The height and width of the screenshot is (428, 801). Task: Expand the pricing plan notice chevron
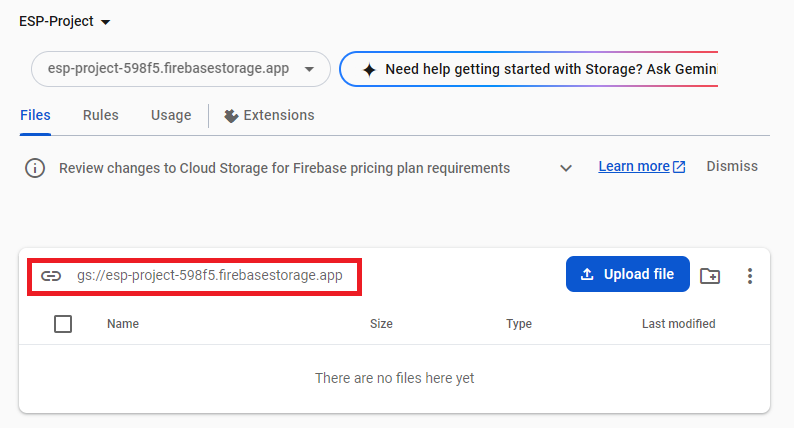(x=566, y=168)
